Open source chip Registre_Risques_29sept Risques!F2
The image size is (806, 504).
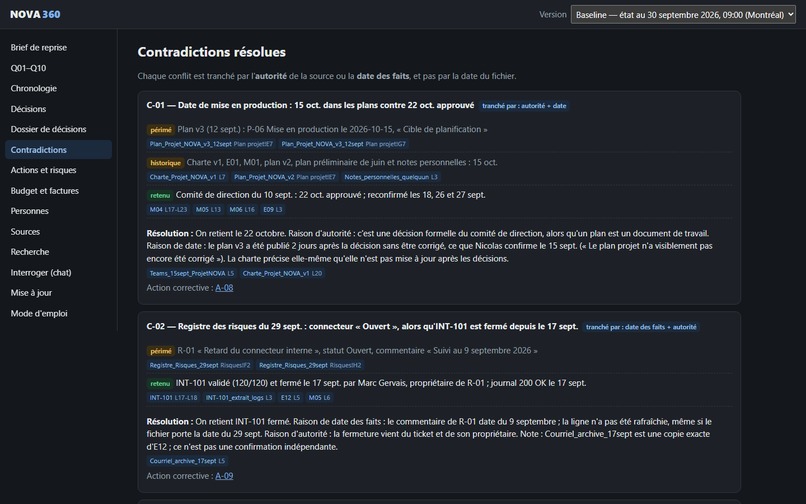point(200,365)
